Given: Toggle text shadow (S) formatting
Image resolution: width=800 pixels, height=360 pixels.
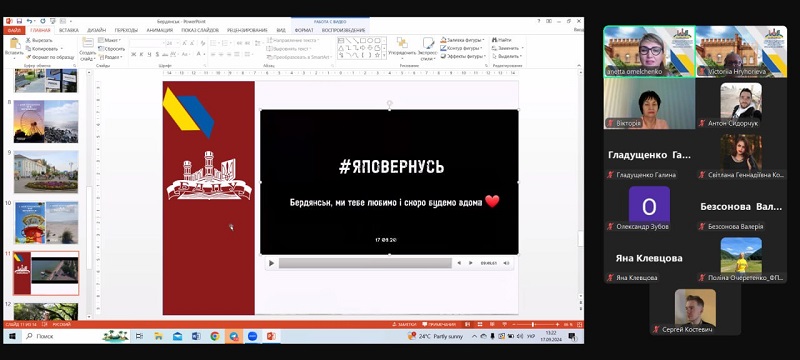Looking at the screenshot, I should pos(156,54).
